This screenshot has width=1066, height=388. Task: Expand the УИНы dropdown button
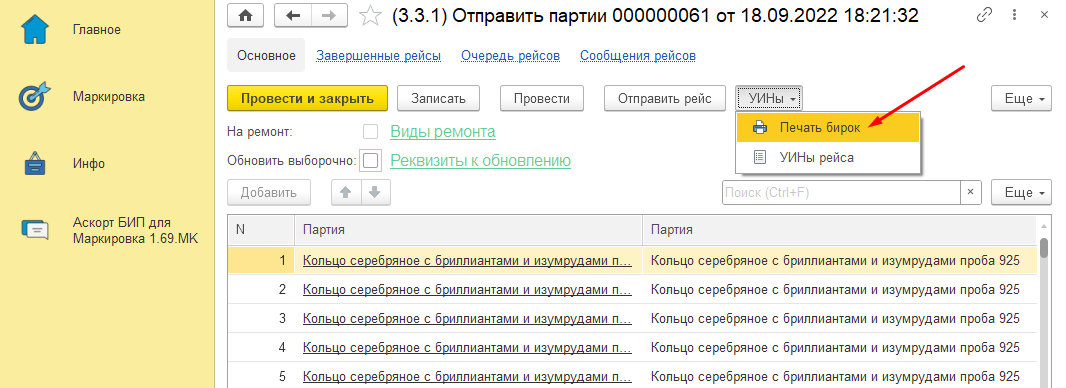coord(770,99)
